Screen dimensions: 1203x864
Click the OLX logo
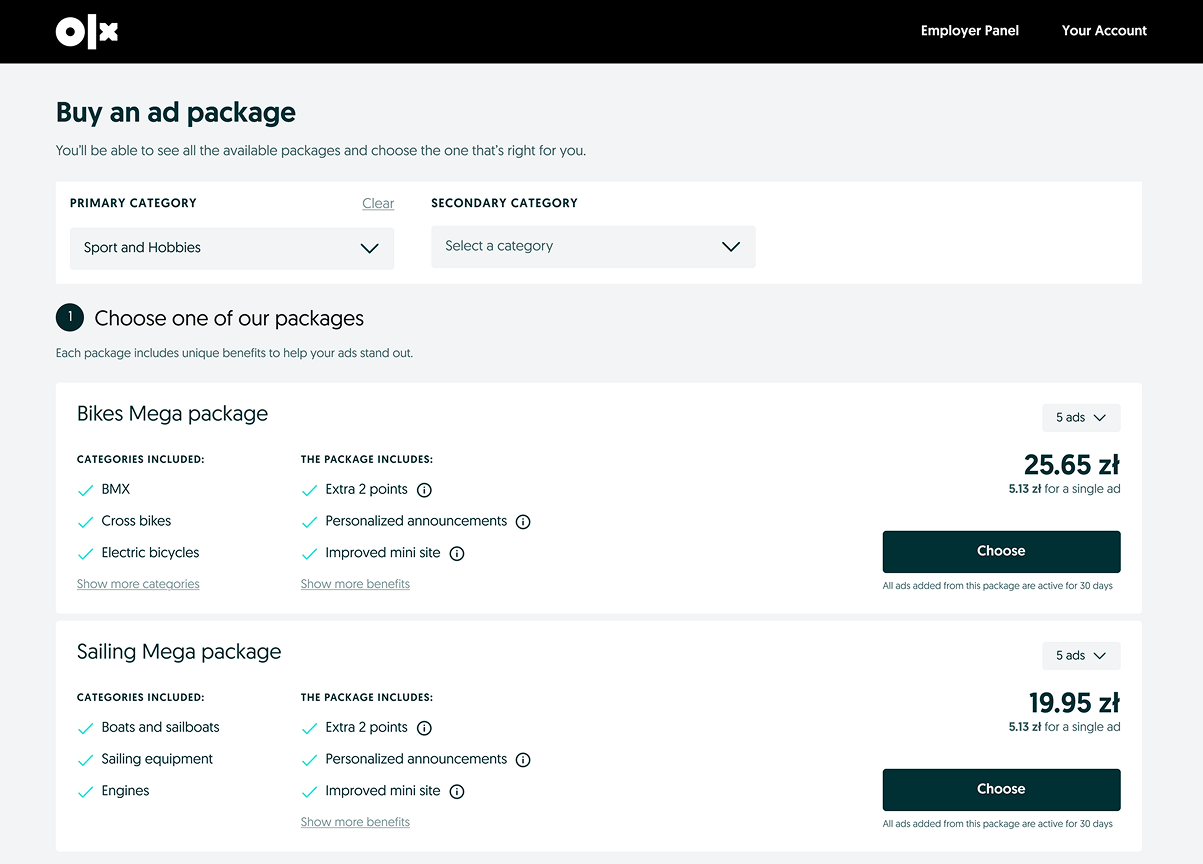tap(87, 32)
